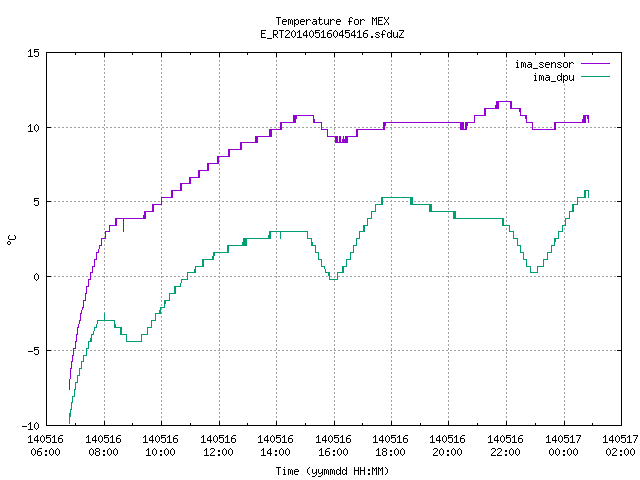Click the x-axis title 'Time (yymmdd HH:MM)'
This screenshot has height=480, width=640.
click(x=332, y=471)
